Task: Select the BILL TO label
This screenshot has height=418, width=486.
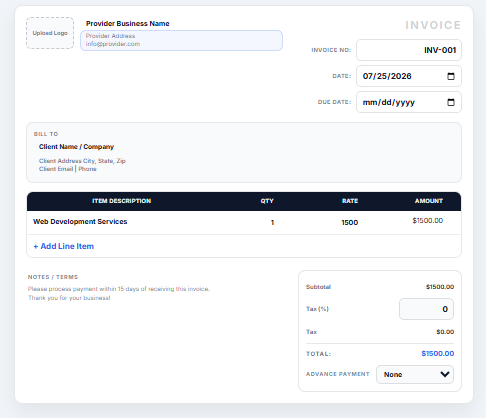Action: click(x=46, y=134)
